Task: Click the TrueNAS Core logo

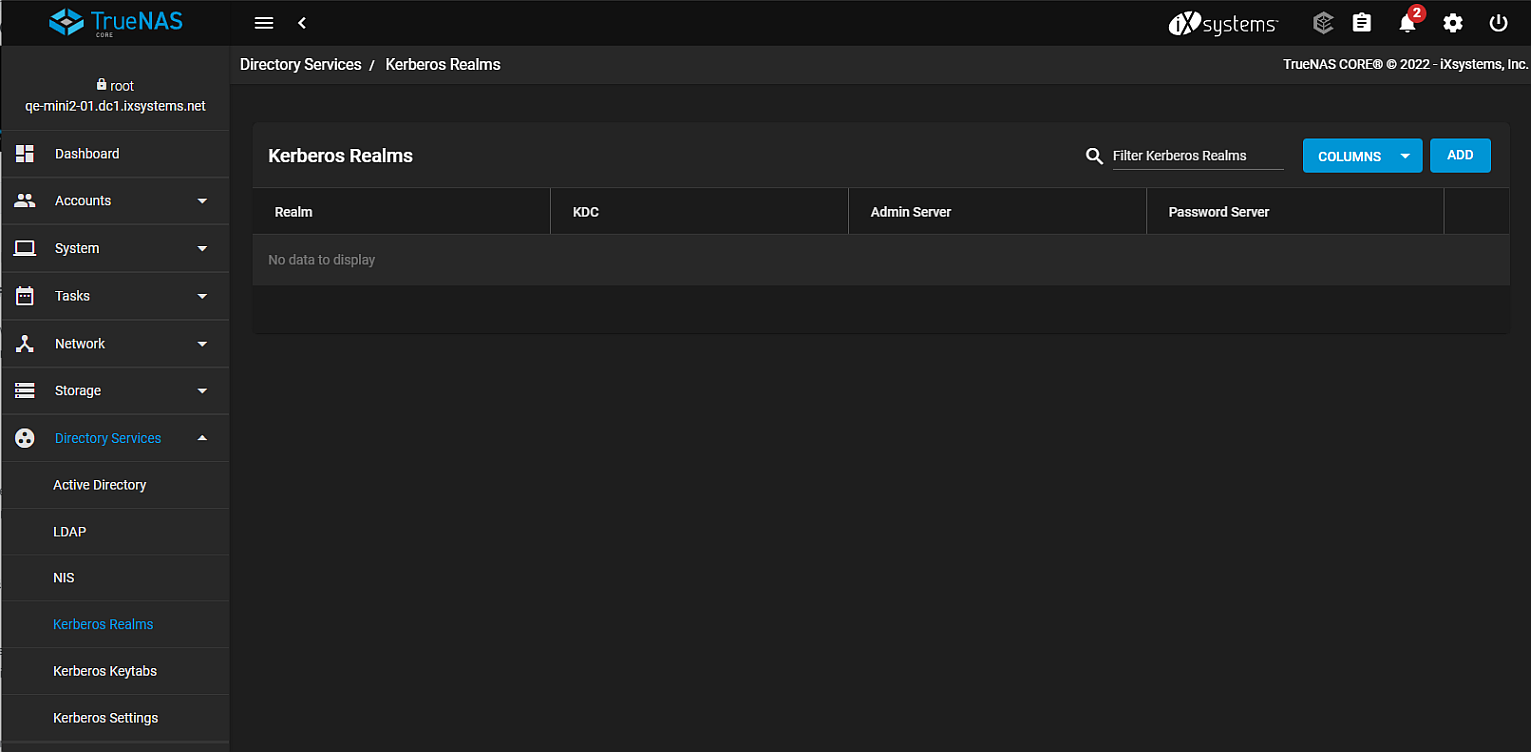Action: point(115,22)
